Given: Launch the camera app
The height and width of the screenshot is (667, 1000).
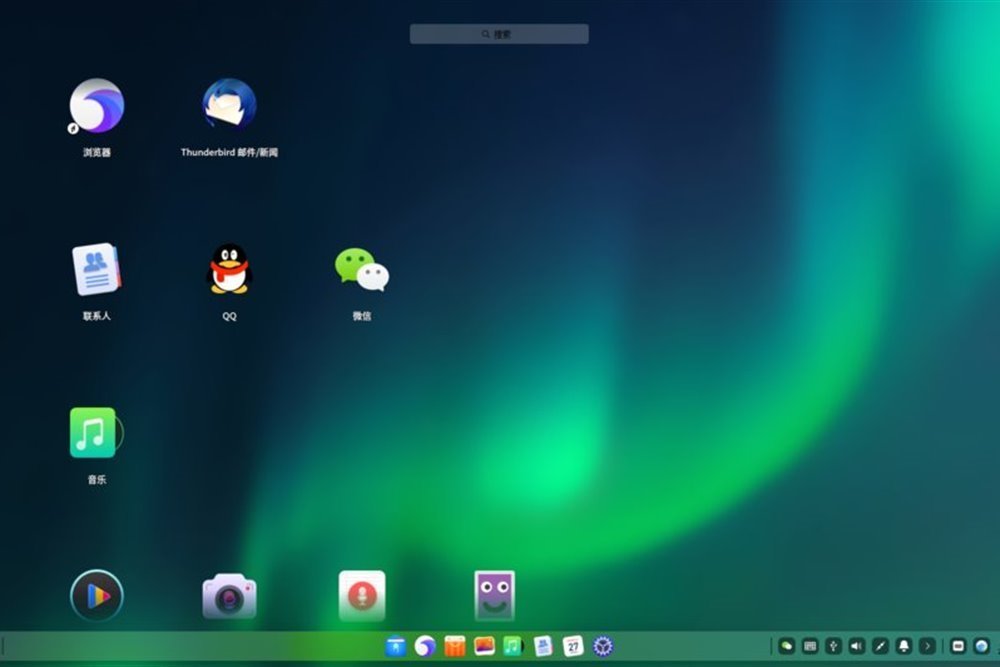Looking at the screenshot, I should click(x=229, y=596).
